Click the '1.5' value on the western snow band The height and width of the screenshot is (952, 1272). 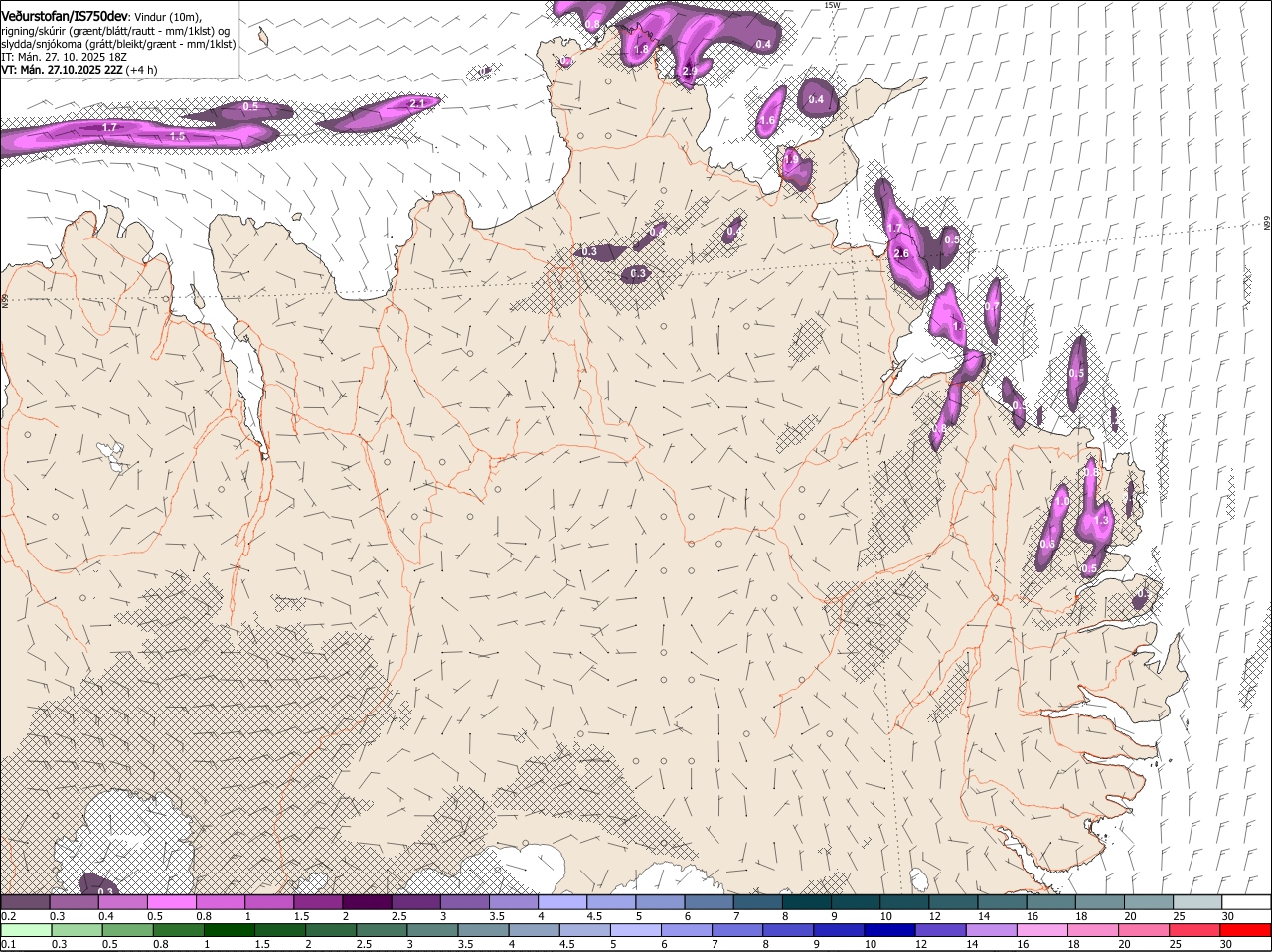tap(178, 136)
